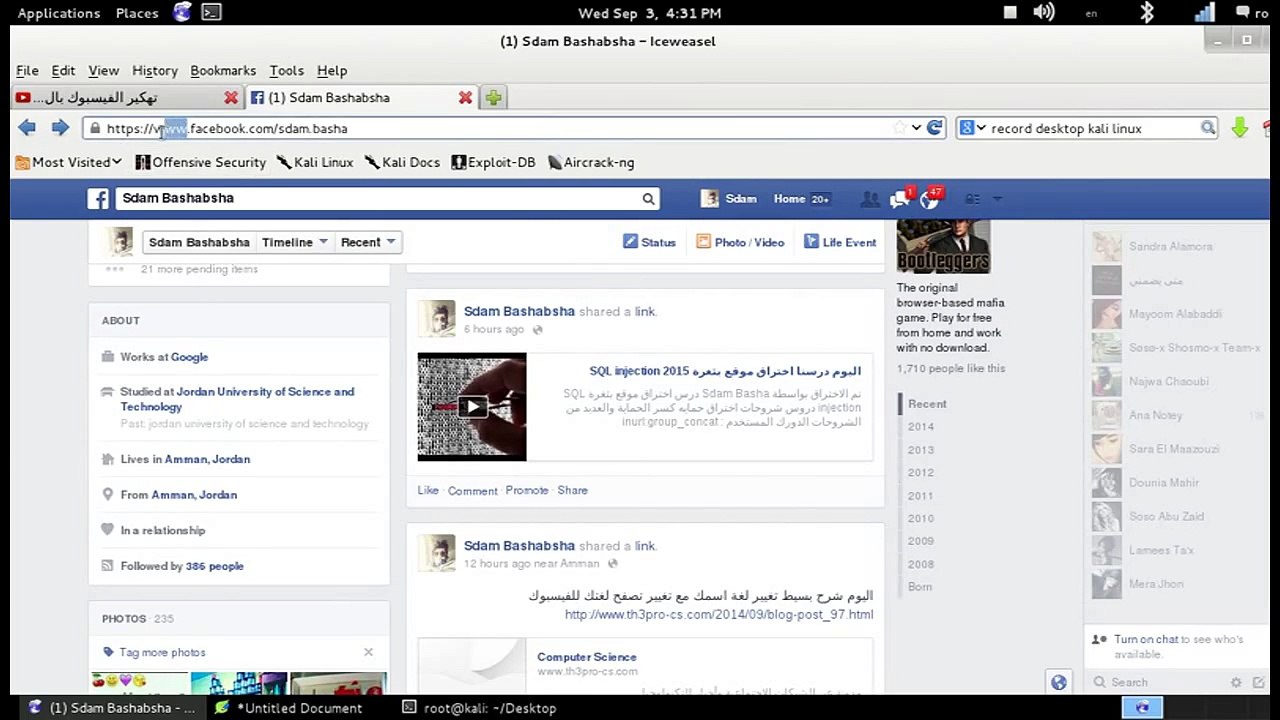Screen dimensions: 1280x720
Task: Click the Life Event composer button
Action: click(x=840, y=242)
